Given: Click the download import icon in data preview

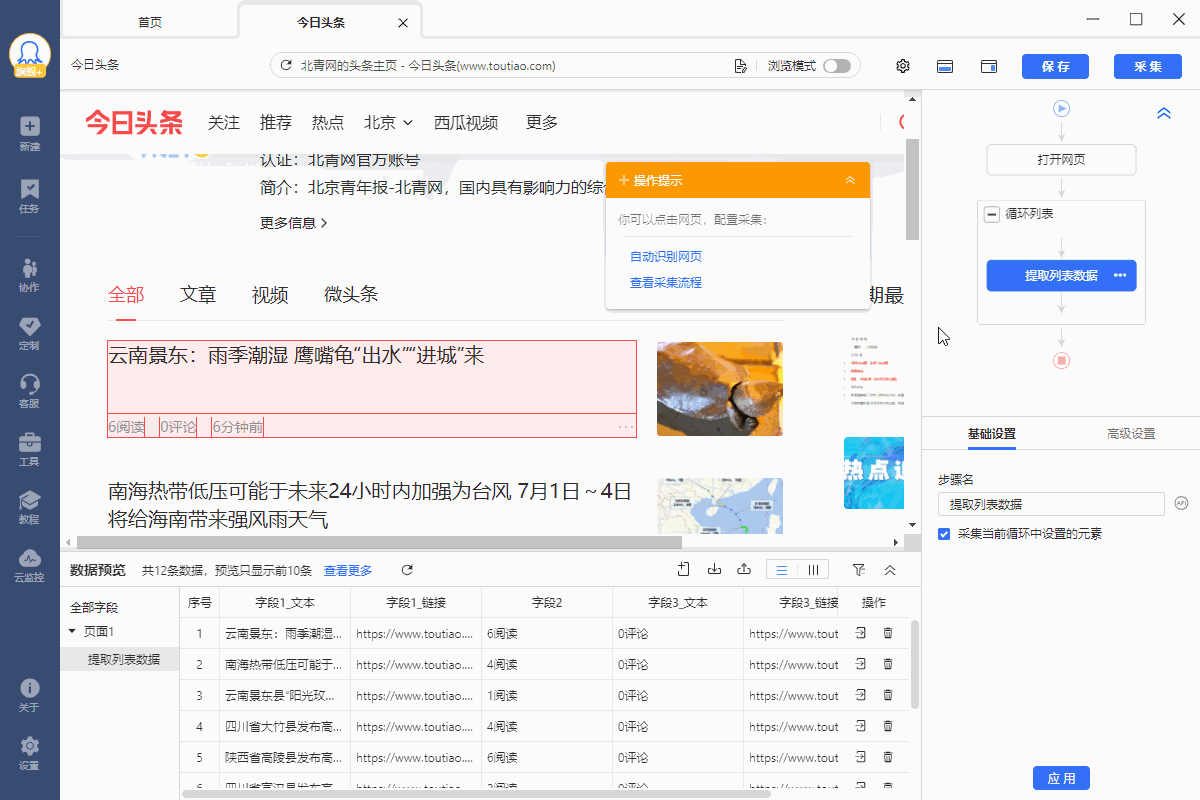Looking at the screenshot, I should (714, 569).
